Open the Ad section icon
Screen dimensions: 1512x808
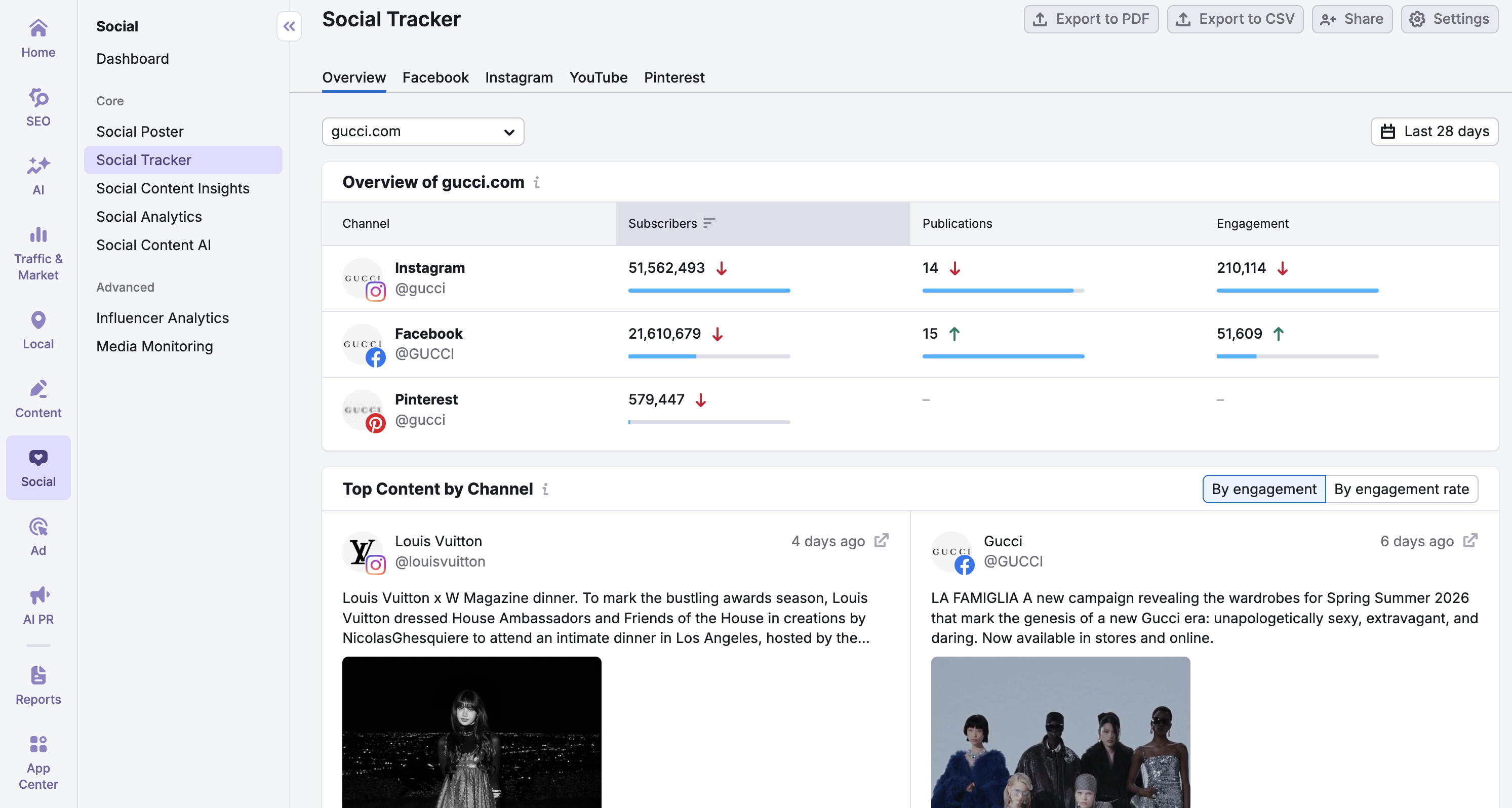(x=38, y=536)
